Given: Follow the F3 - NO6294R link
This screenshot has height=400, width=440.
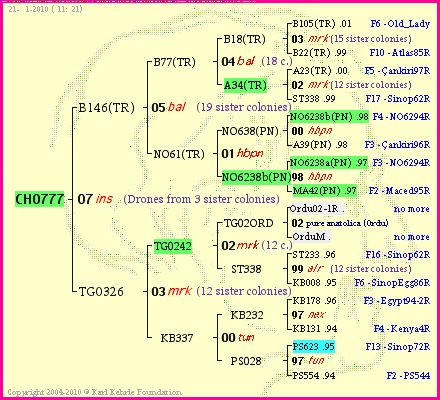Looking at the screenshot, I should click(x=401, y=163).
